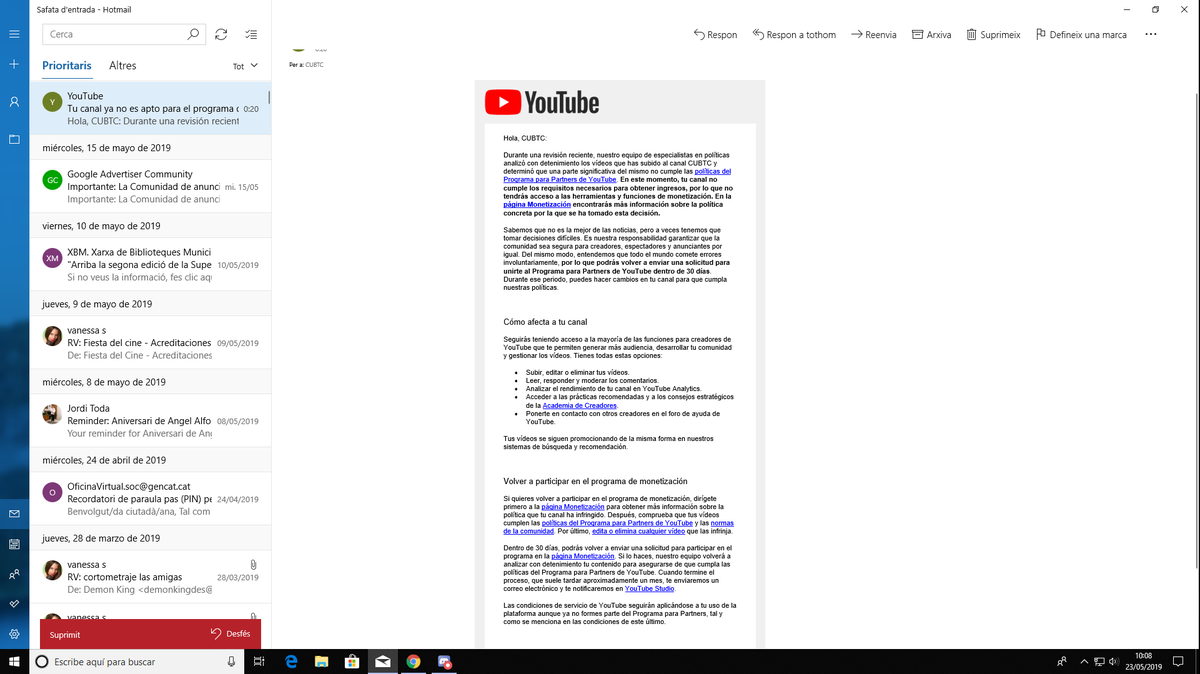Image resolution: width=1200 pixels, height=674 pixels.
Task: Open Mail settings gear icon
Action: [x=14, y=634]
